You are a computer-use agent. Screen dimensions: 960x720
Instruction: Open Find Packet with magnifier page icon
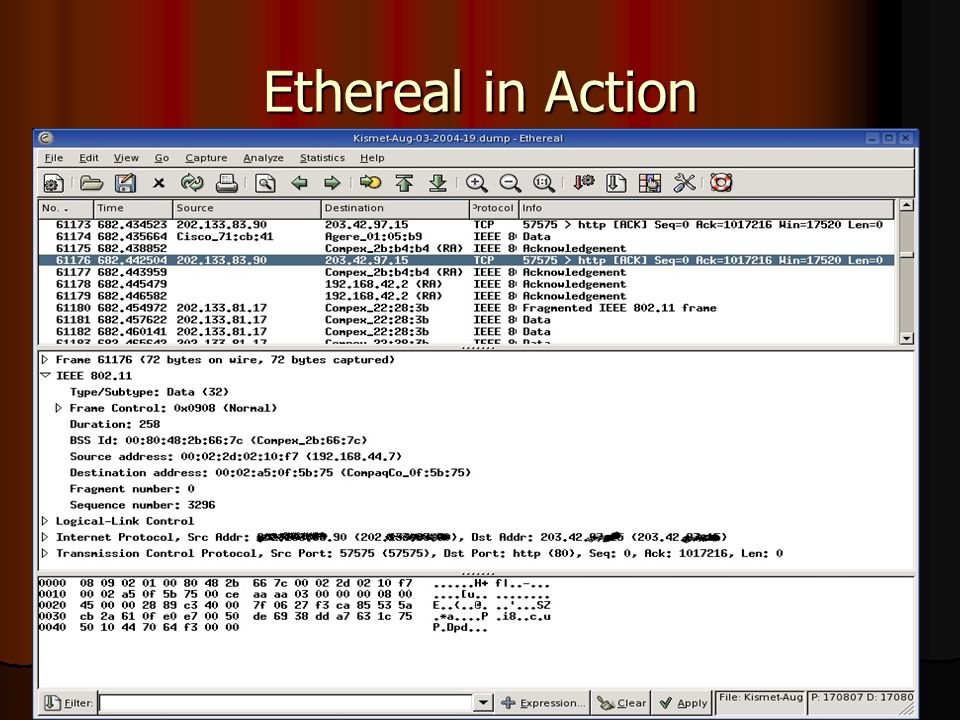[x=265, y=183]
